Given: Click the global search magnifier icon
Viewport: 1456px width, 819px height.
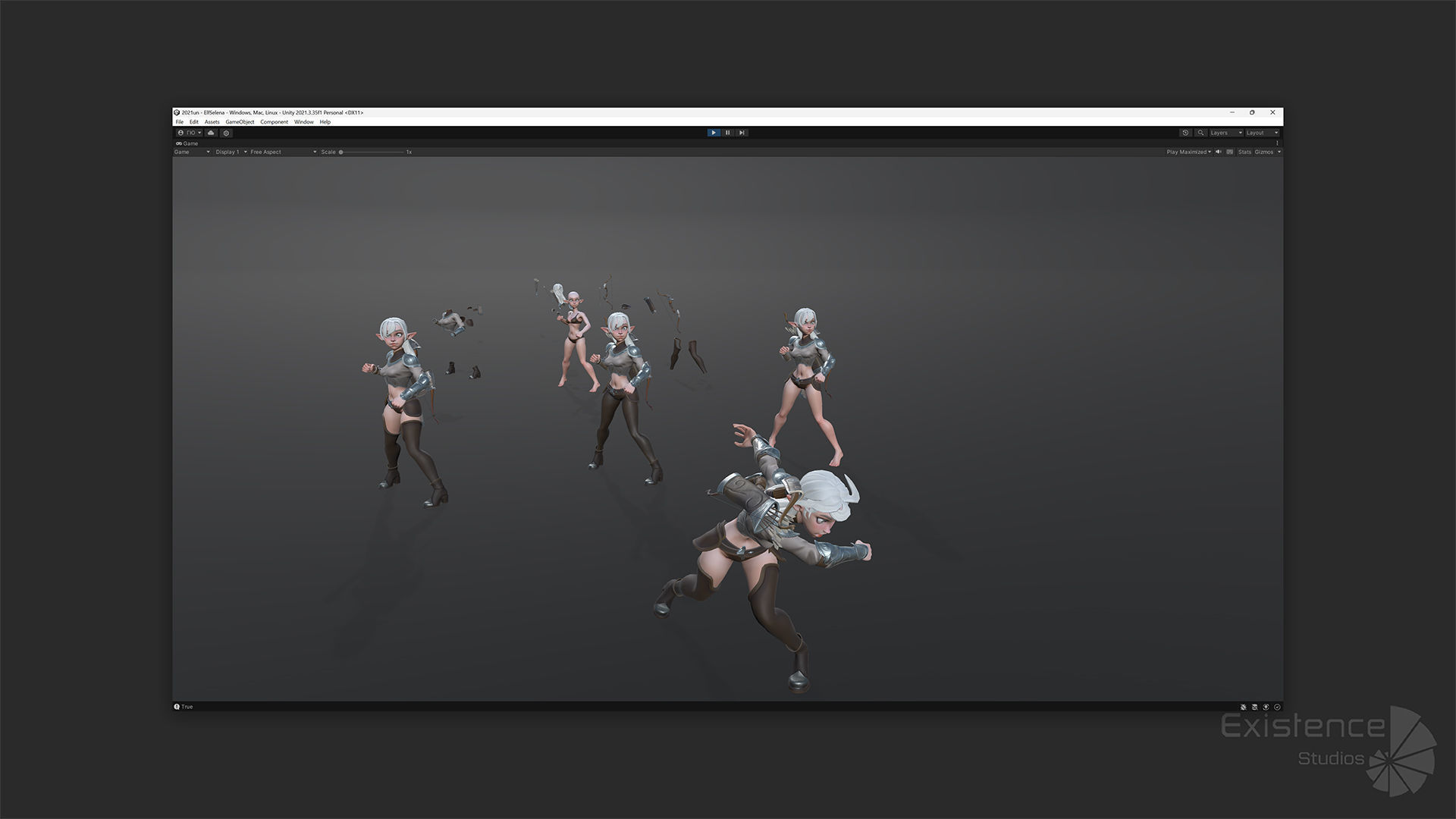Looking at the screenshot, I should [x=1200, y=133].
